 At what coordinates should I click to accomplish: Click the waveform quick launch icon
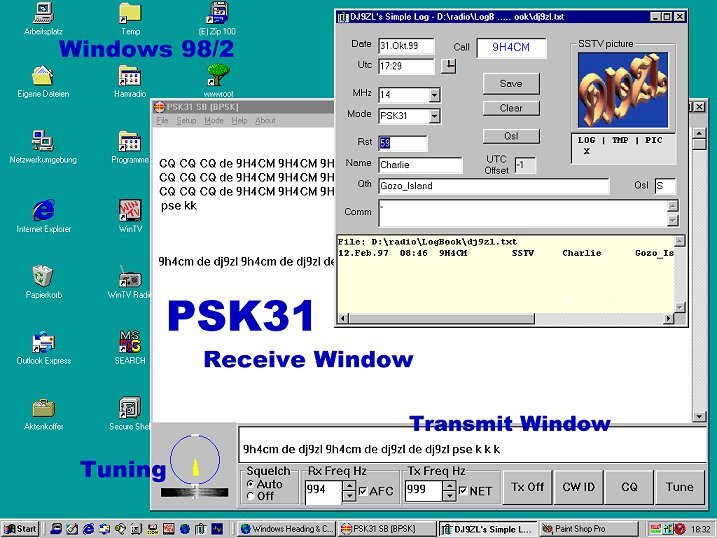pyautogui.click(x=217, y=529)
